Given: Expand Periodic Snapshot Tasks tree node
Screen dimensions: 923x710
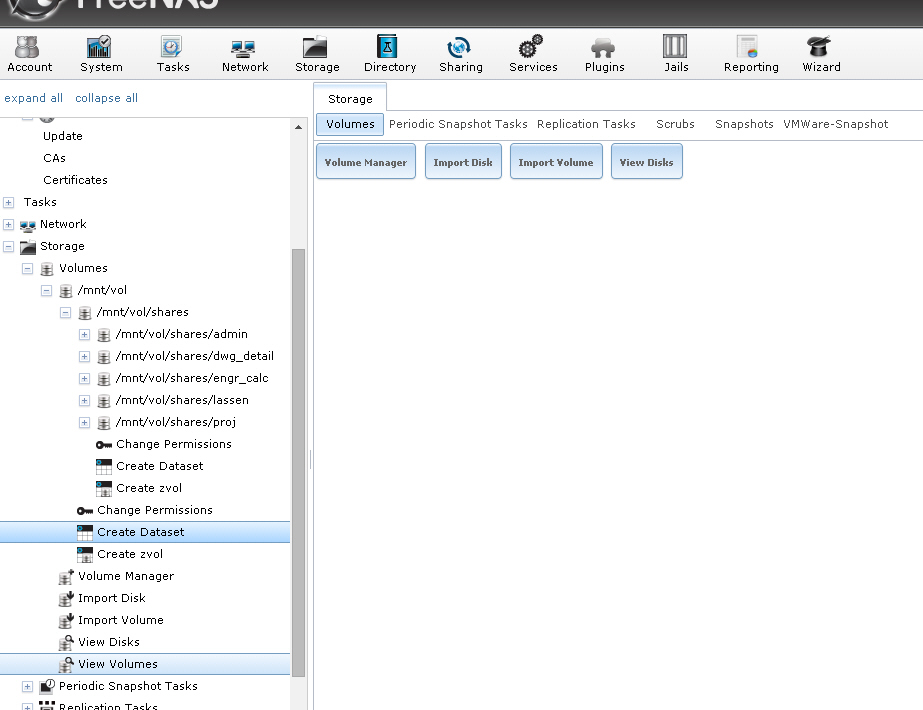Looking at the screenshot, I should [x=28, y=687].
